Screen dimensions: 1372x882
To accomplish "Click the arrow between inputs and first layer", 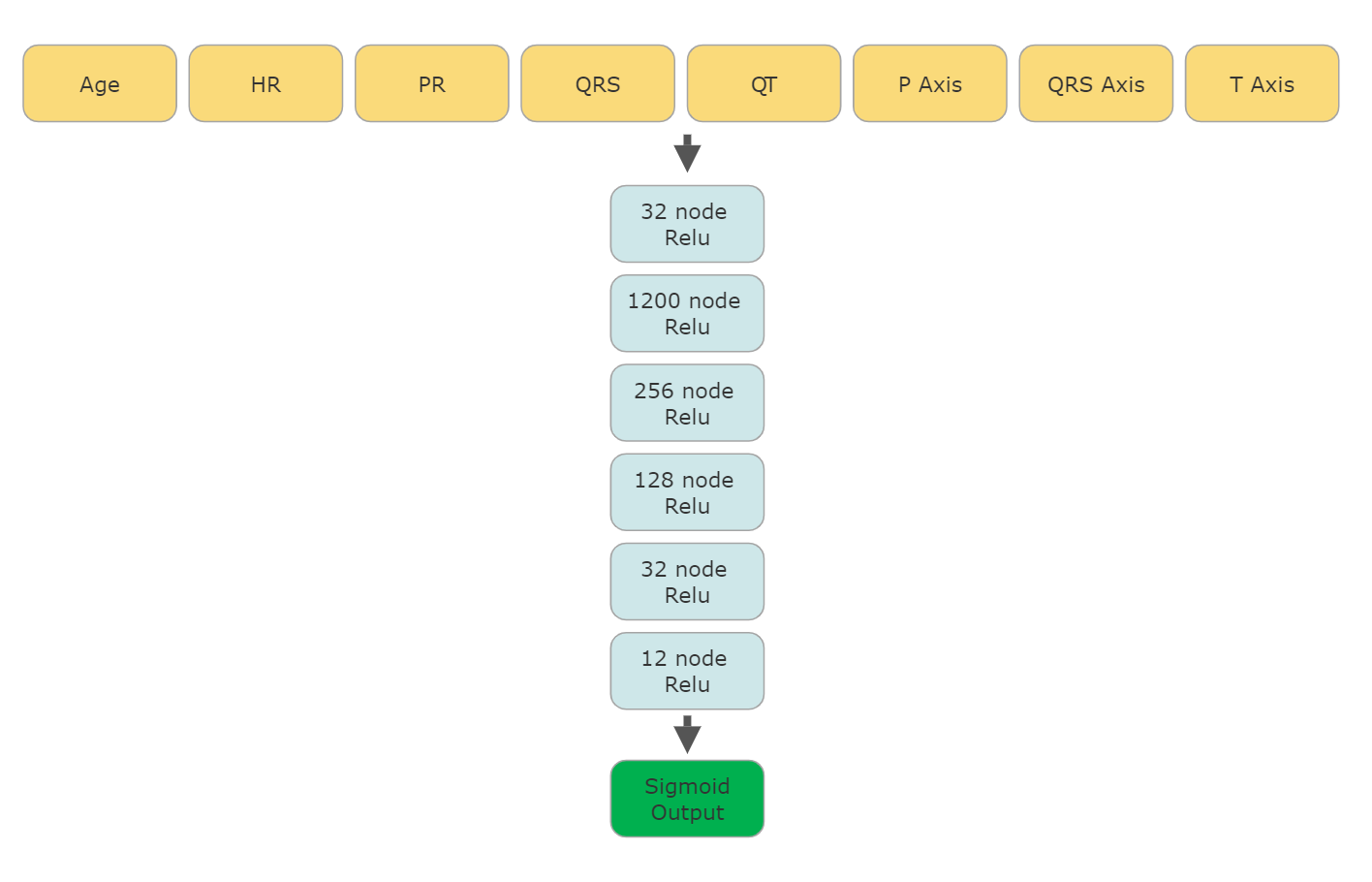I will [x=687, y=151].
